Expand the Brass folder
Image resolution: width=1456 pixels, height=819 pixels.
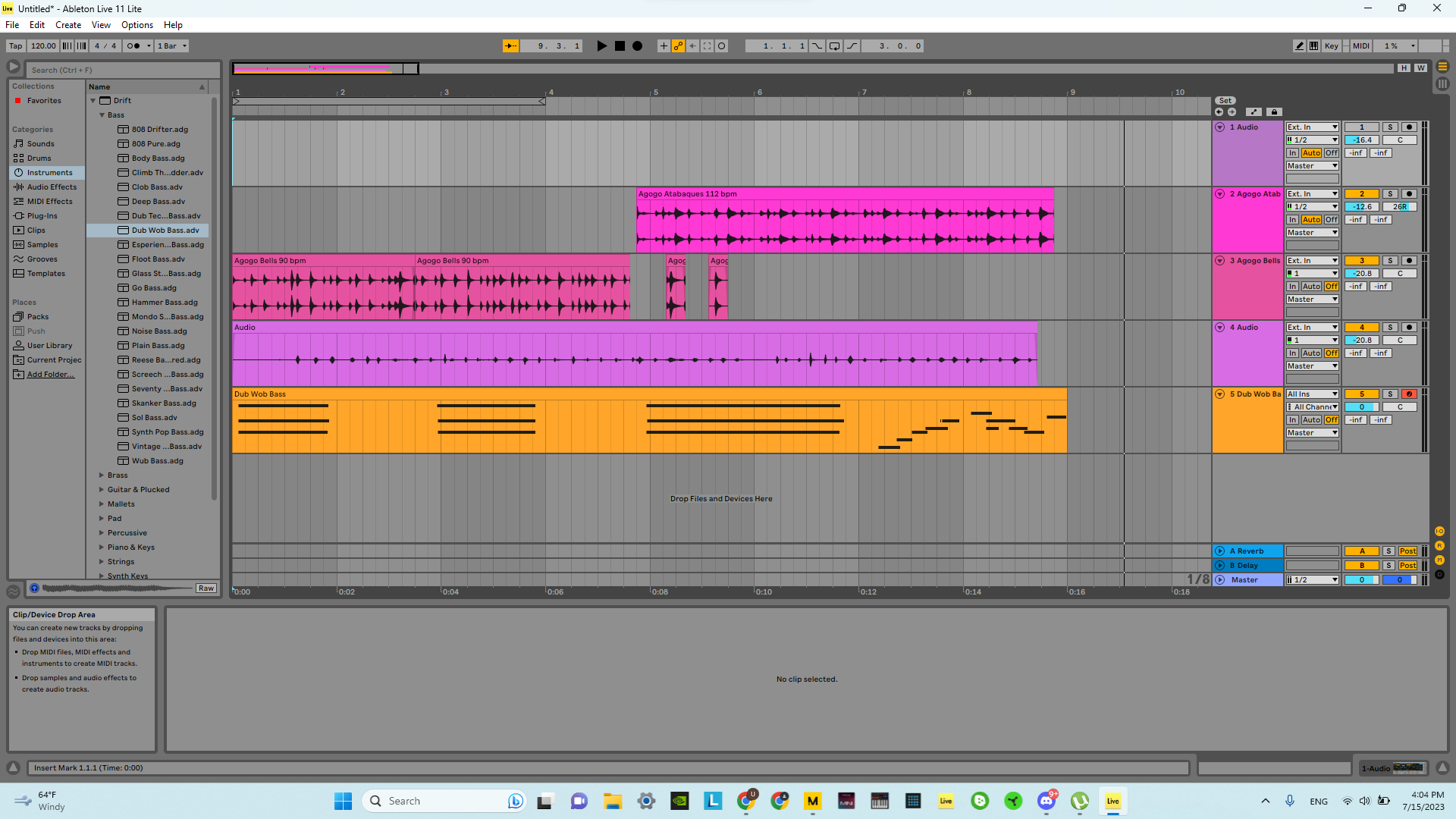pos(102,475)
